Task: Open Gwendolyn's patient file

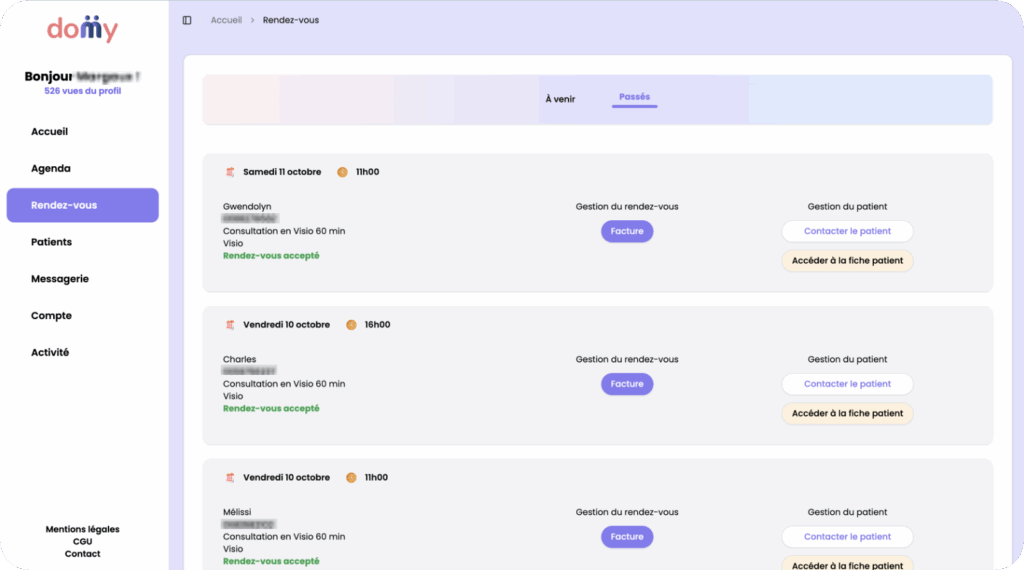Action: [847, 261]
